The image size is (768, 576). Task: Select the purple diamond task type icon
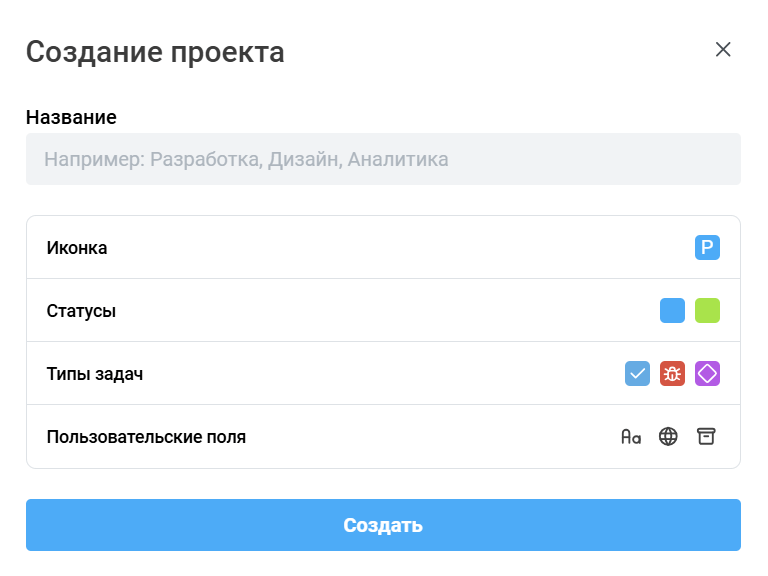tap(707, 374)
